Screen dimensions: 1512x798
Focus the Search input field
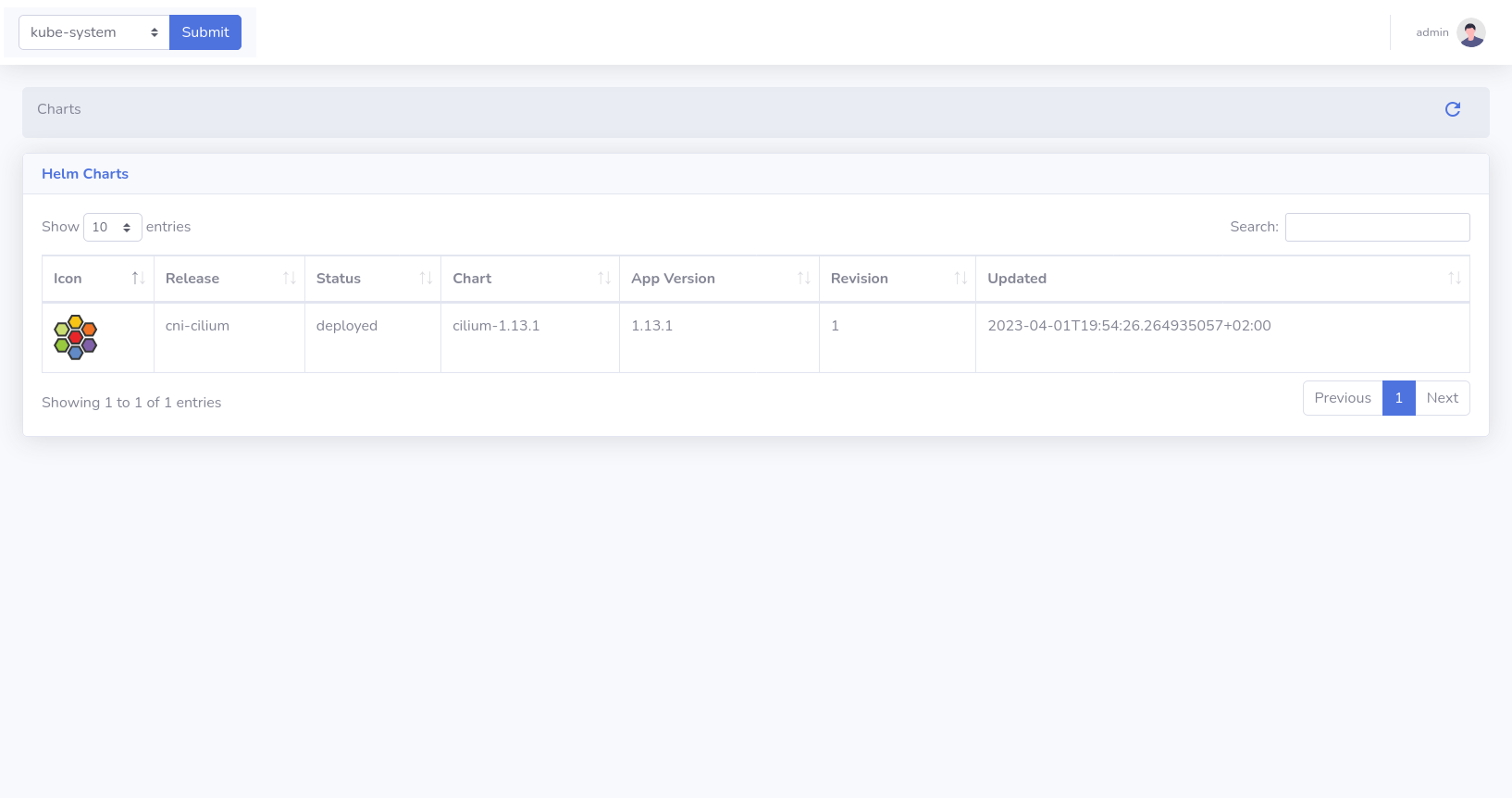[x=1377, y=227]
